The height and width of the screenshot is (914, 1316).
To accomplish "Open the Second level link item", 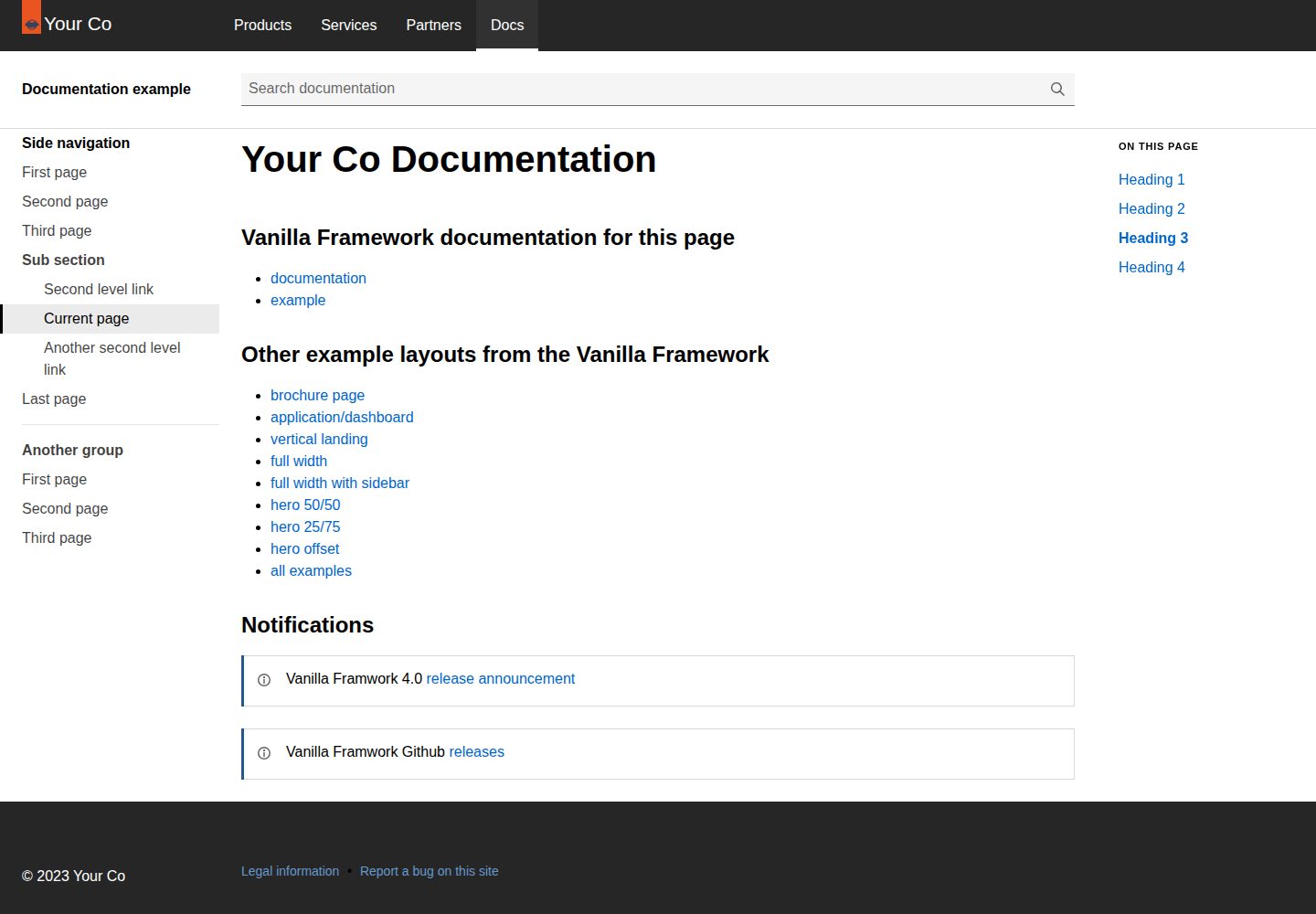I will pos(99,289).
